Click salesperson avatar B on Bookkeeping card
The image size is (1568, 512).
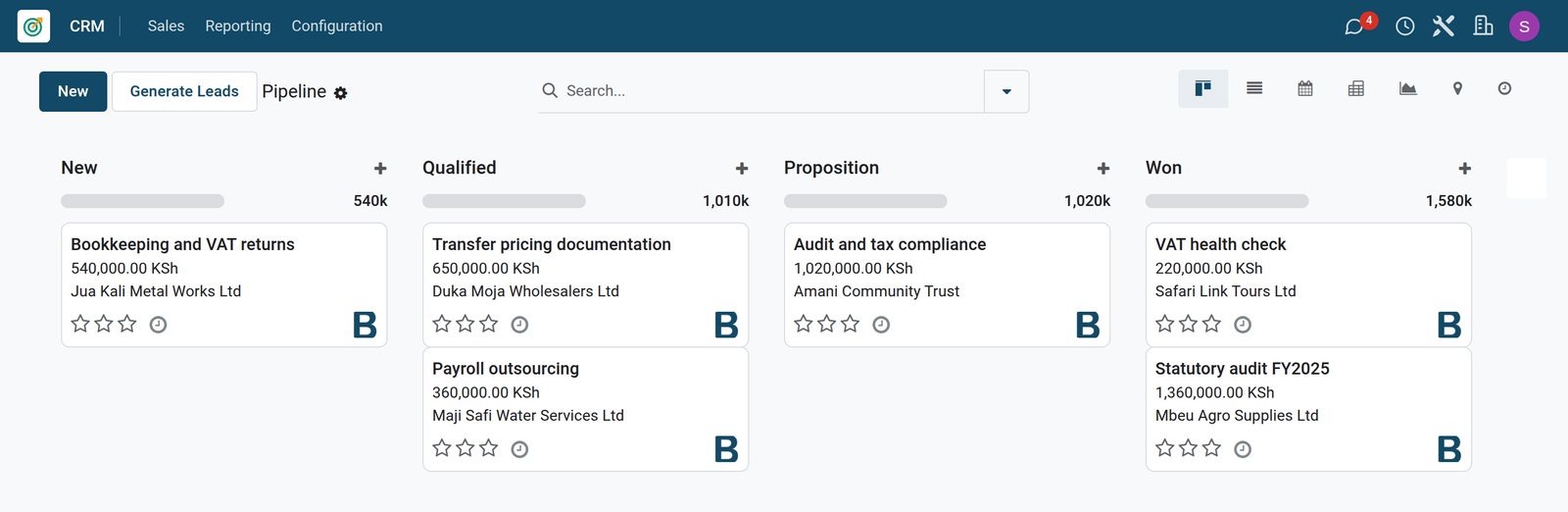point(365,325)
